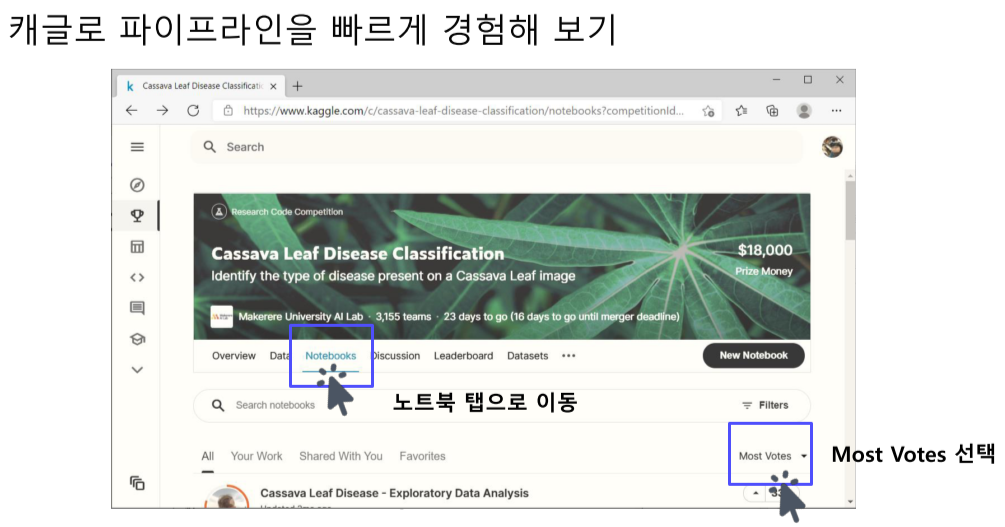Viewport: 1005px width, 527px height.
Task: Click the lock icon in address bar
Action: 228,111
